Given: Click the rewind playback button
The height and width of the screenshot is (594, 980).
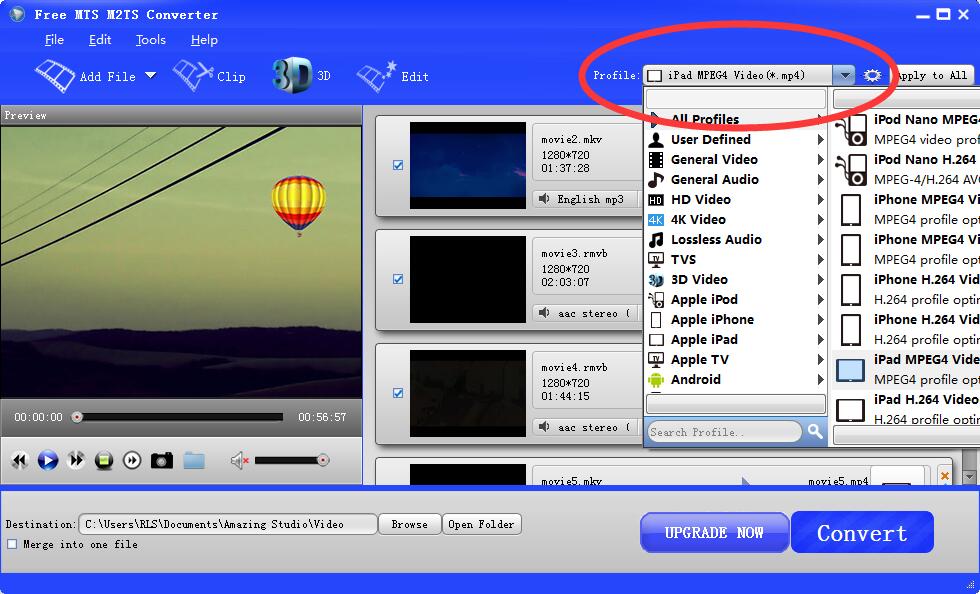Looking at the screenshot, I should tap(20, 461).
